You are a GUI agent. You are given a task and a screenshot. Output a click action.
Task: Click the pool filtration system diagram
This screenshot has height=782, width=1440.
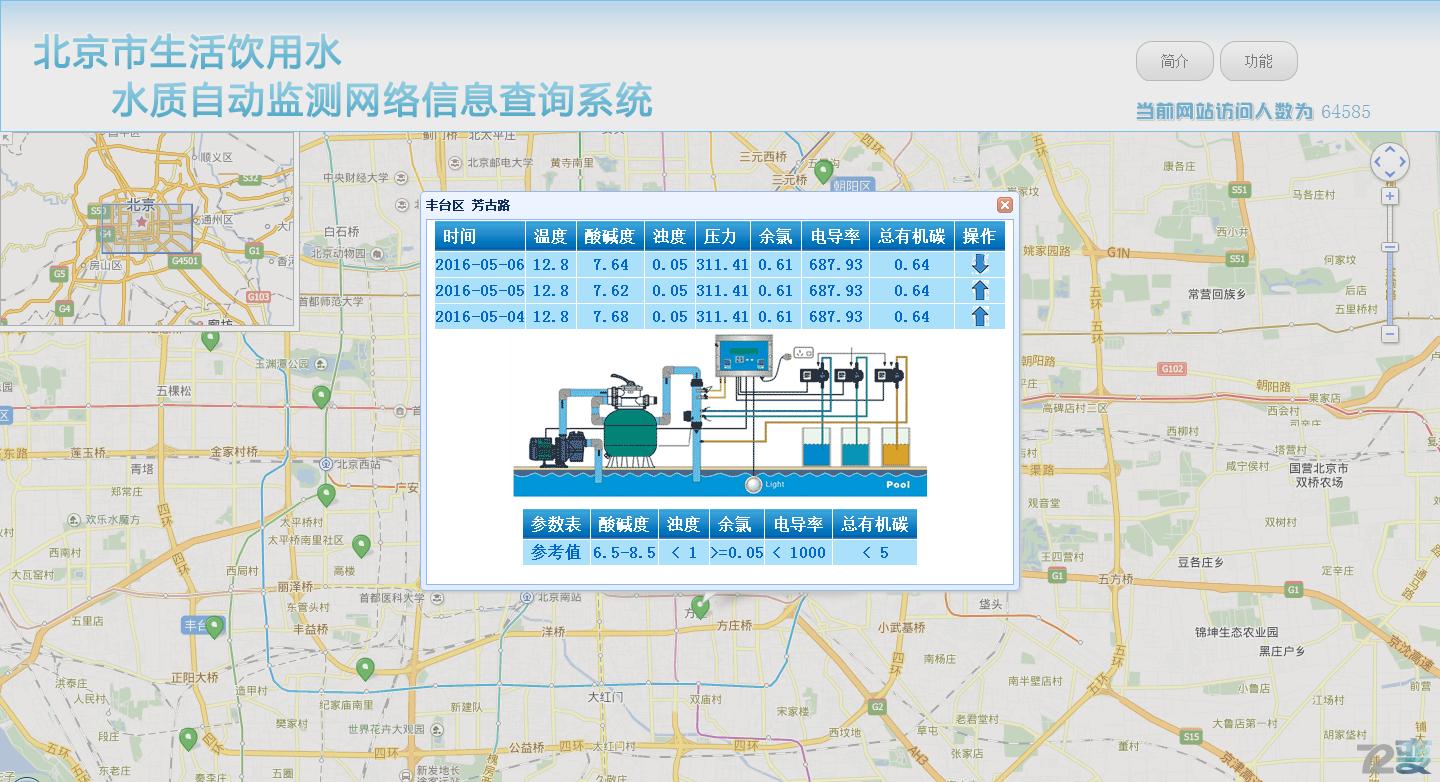coord(720,418)
